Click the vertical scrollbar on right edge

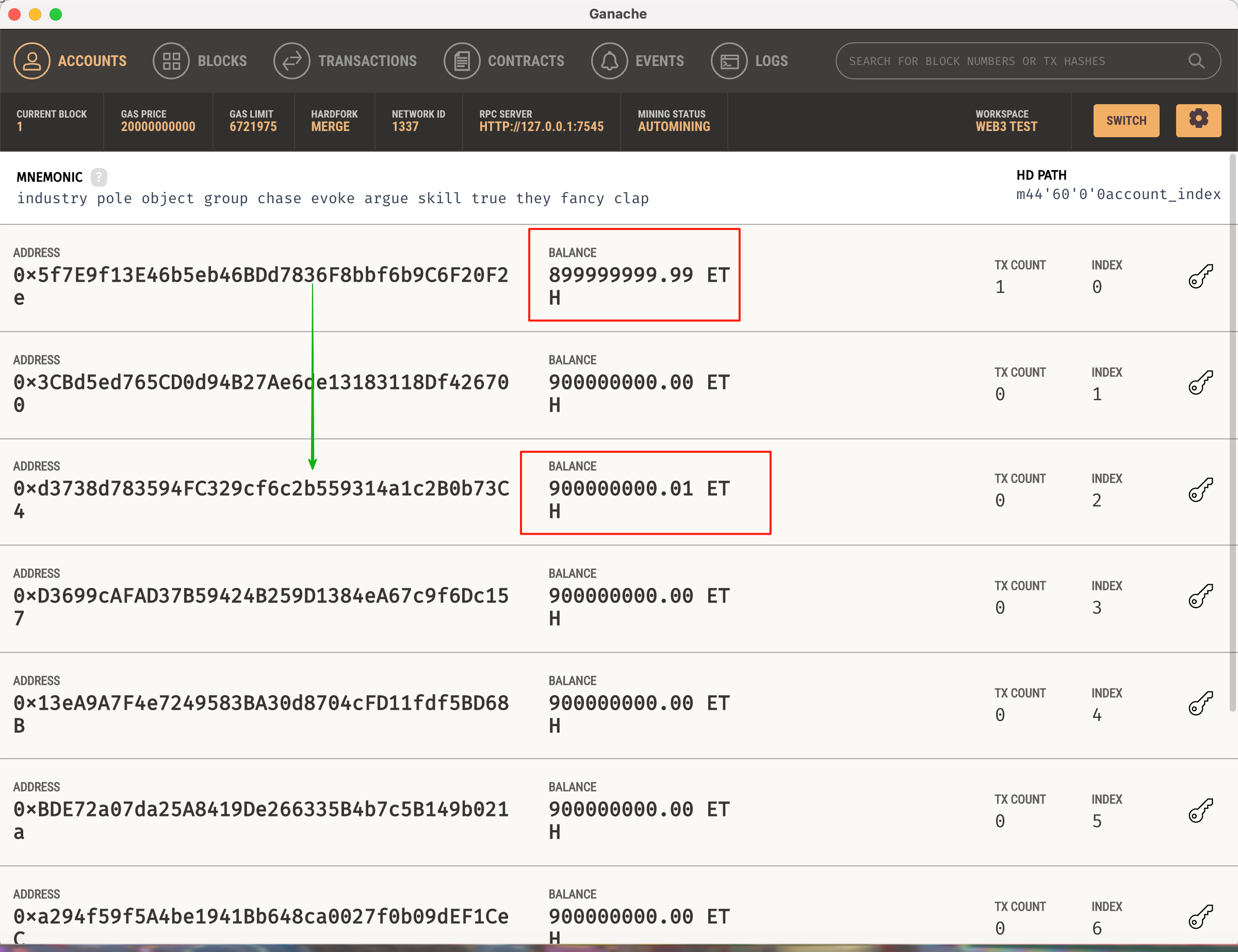pyautogui.click(x=1232, y=431)
